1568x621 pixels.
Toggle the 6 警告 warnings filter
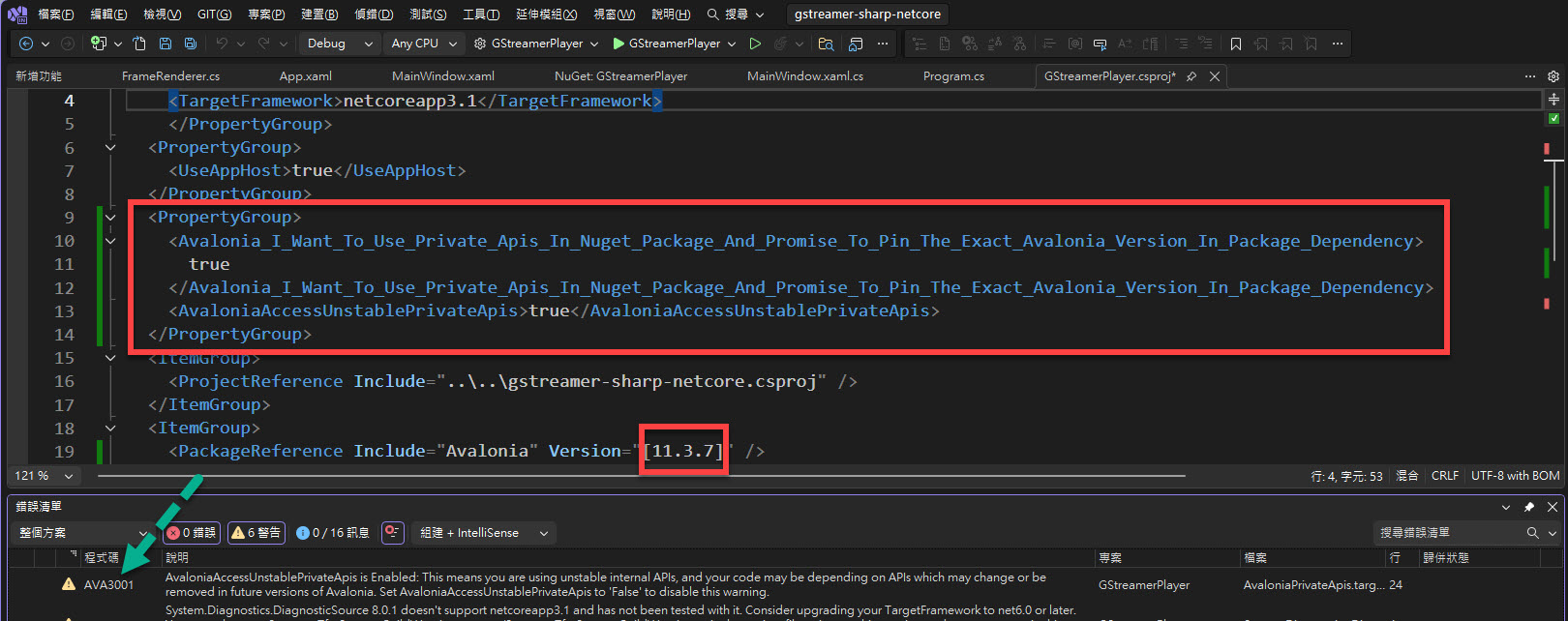256,533
